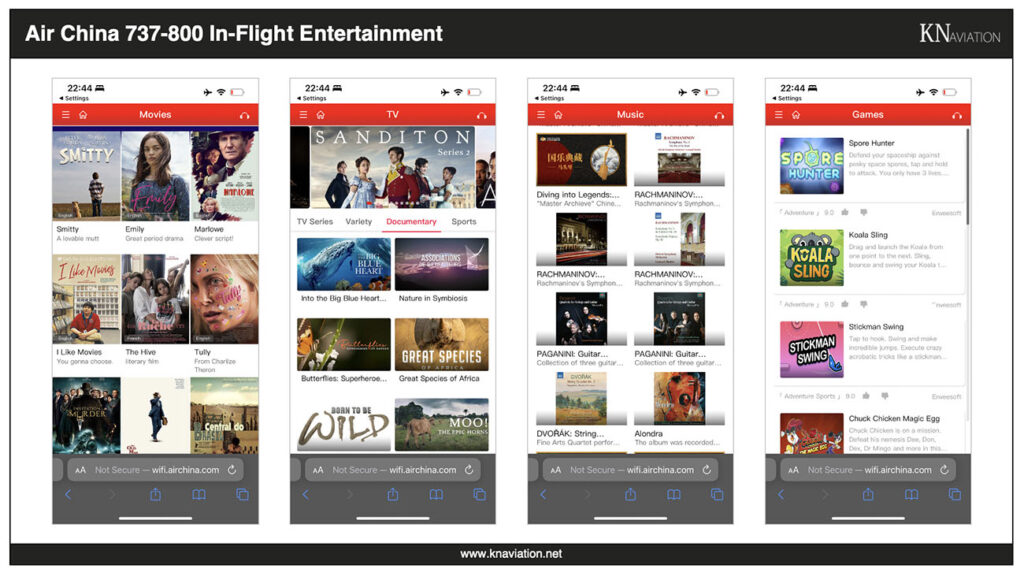Go back to Settings on the Movies screen
Viewport: 1024px width, 576px height.
[x=74, y=99]
